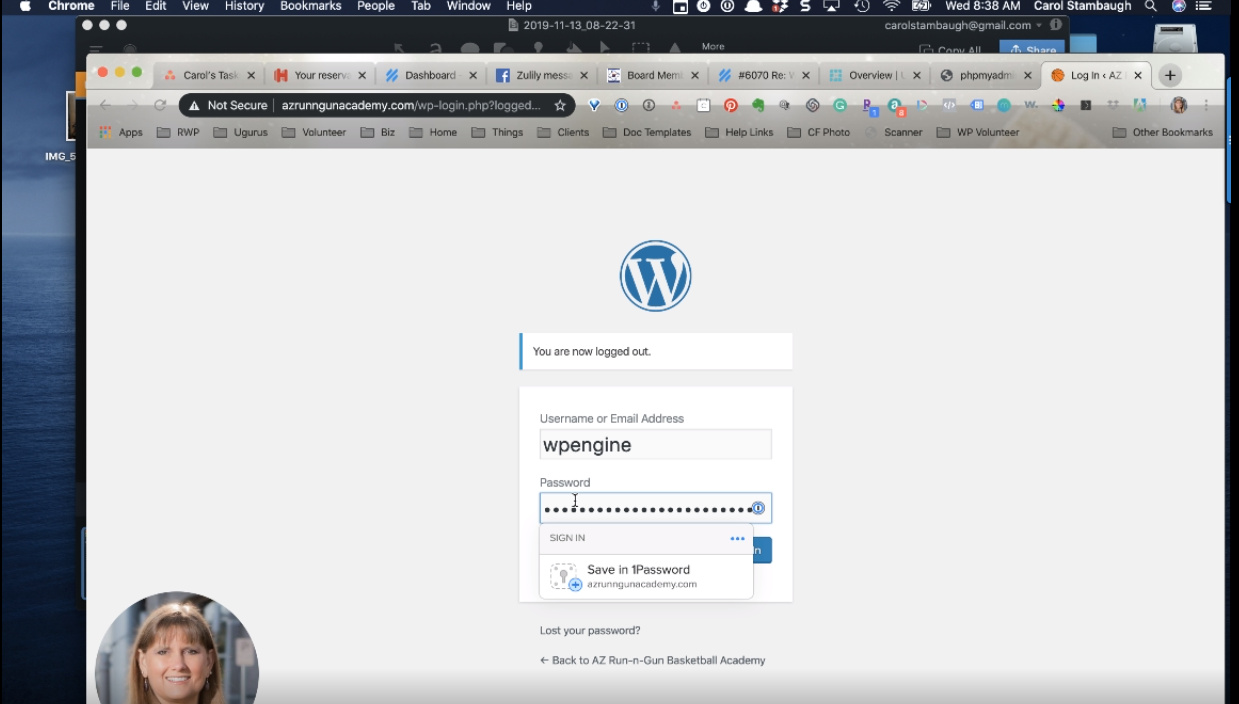Click the grey Dropbox extension icon
This screenshot has height=704, width=1239.
[x=1113, y=105]
